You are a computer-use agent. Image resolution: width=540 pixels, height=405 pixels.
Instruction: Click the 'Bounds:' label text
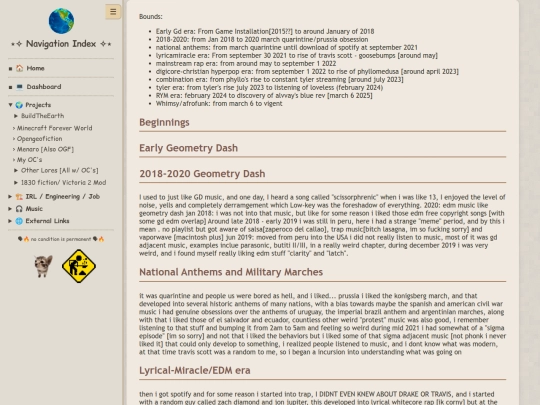(x=150, y=17)
